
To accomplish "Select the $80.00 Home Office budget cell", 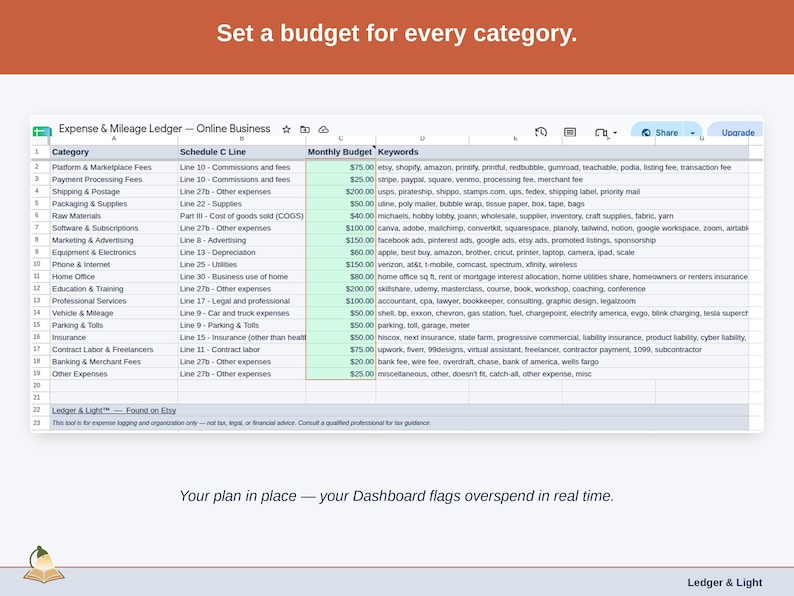I will coord(341,276).
